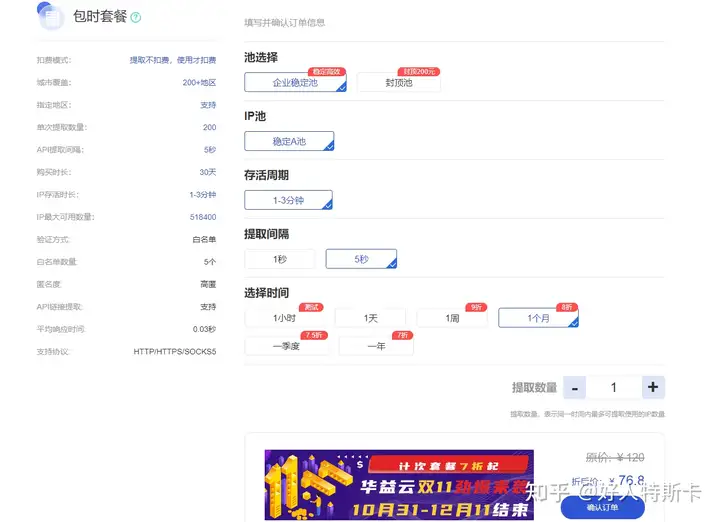Select the 封顶池 pool option
Image resolution: width=720 pixels, height=522 pixels.
tap(399, 83)
